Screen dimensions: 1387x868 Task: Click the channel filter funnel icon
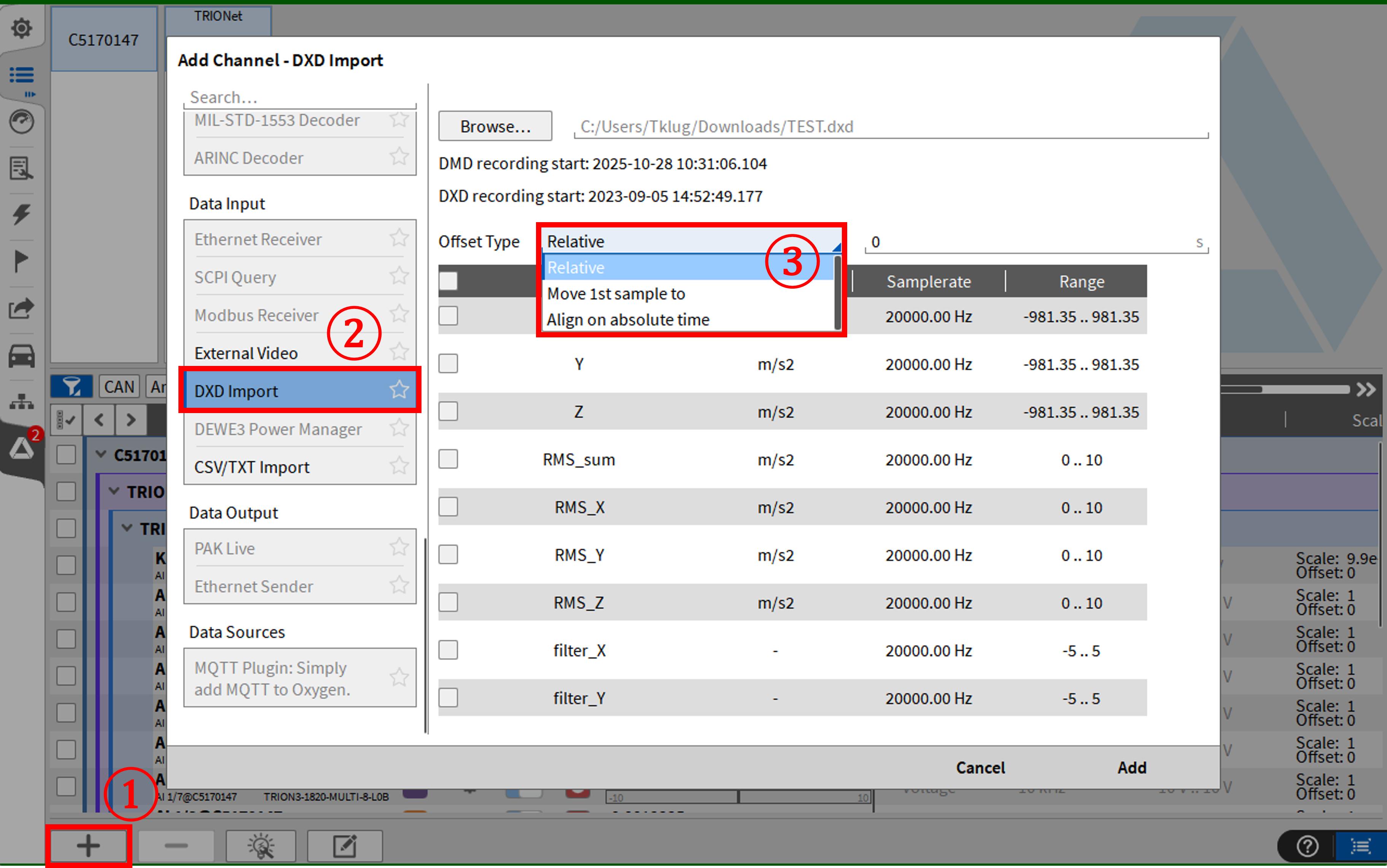pos(72,387)
